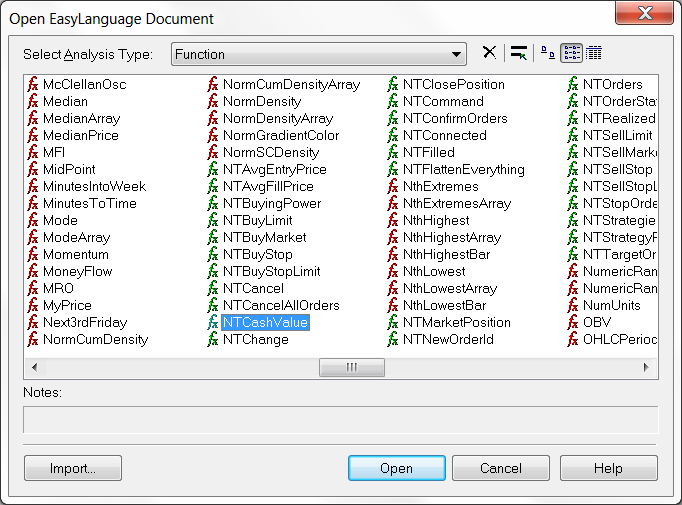
Task: Click the delete X toolbar icon
Action: coord(489,53)
